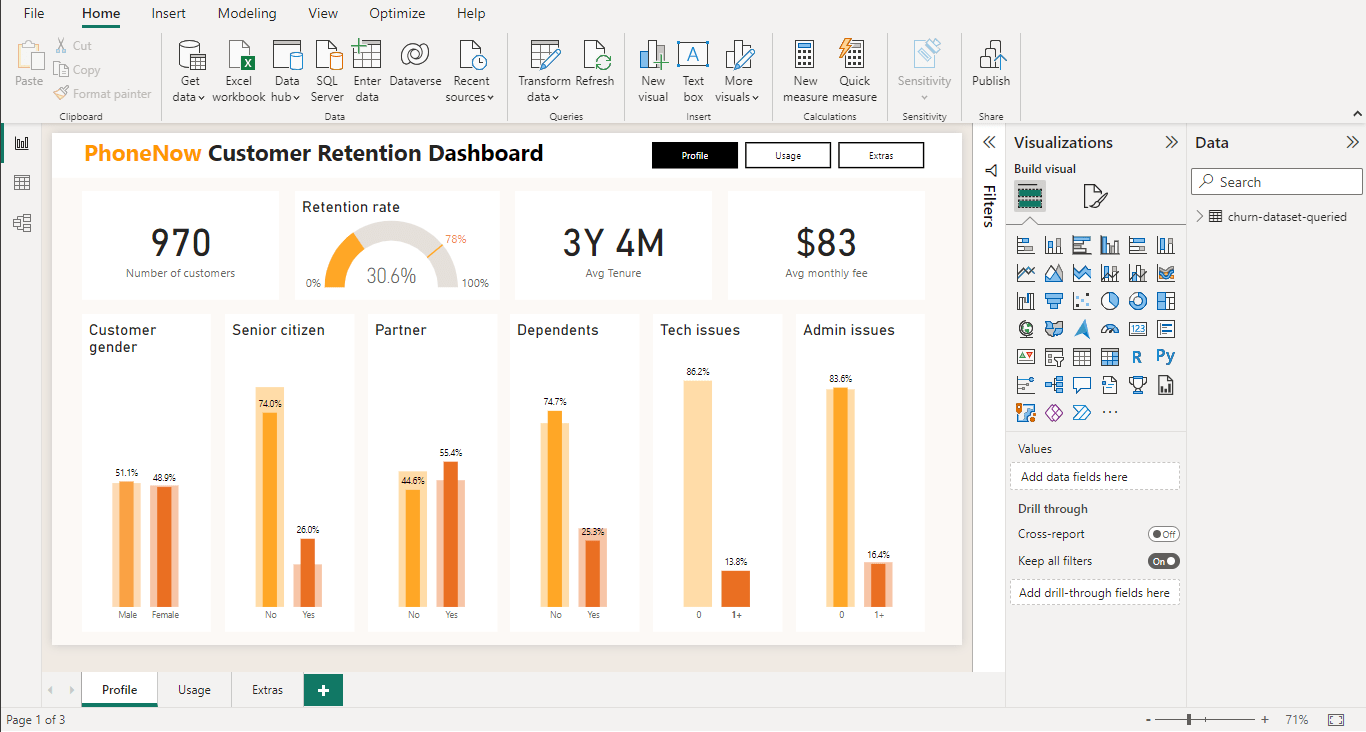Publish the report

point(991,64)
